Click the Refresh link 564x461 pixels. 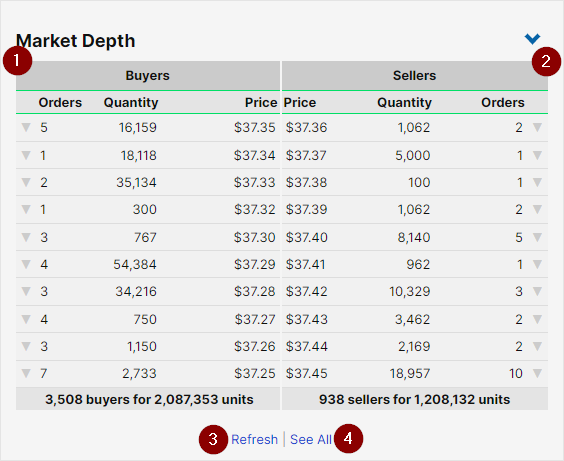254,439
